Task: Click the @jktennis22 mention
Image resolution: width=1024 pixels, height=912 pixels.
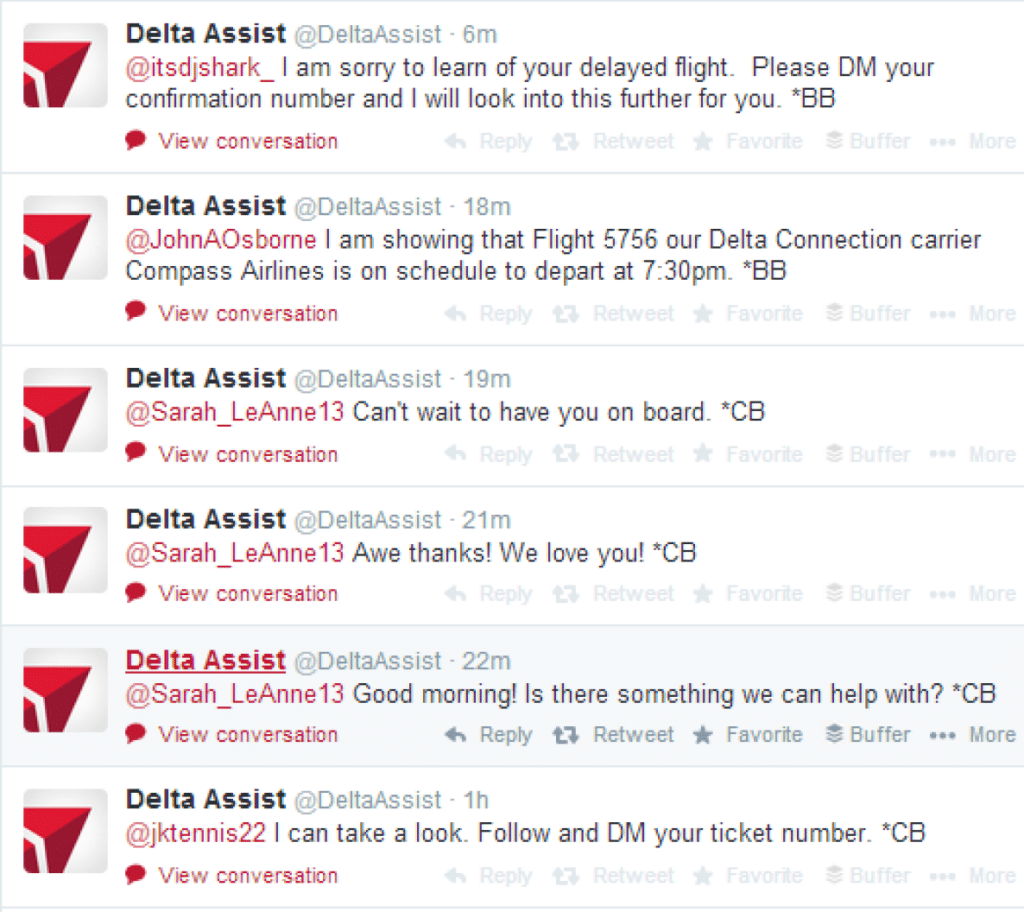Action: click(x=196, y=832)
